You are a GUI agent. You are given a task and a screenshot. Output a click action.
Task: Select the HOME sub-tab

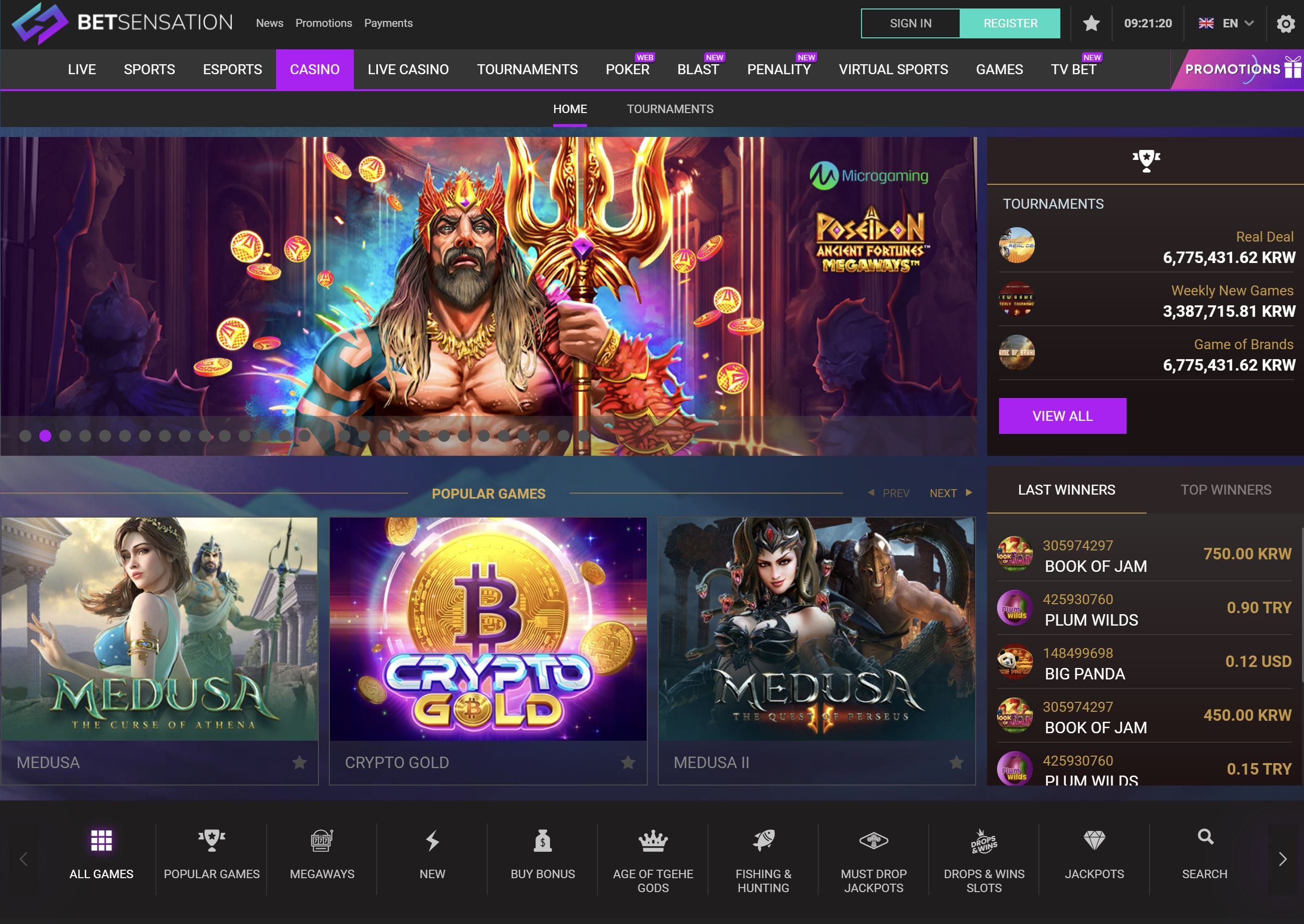coord(570,109)
